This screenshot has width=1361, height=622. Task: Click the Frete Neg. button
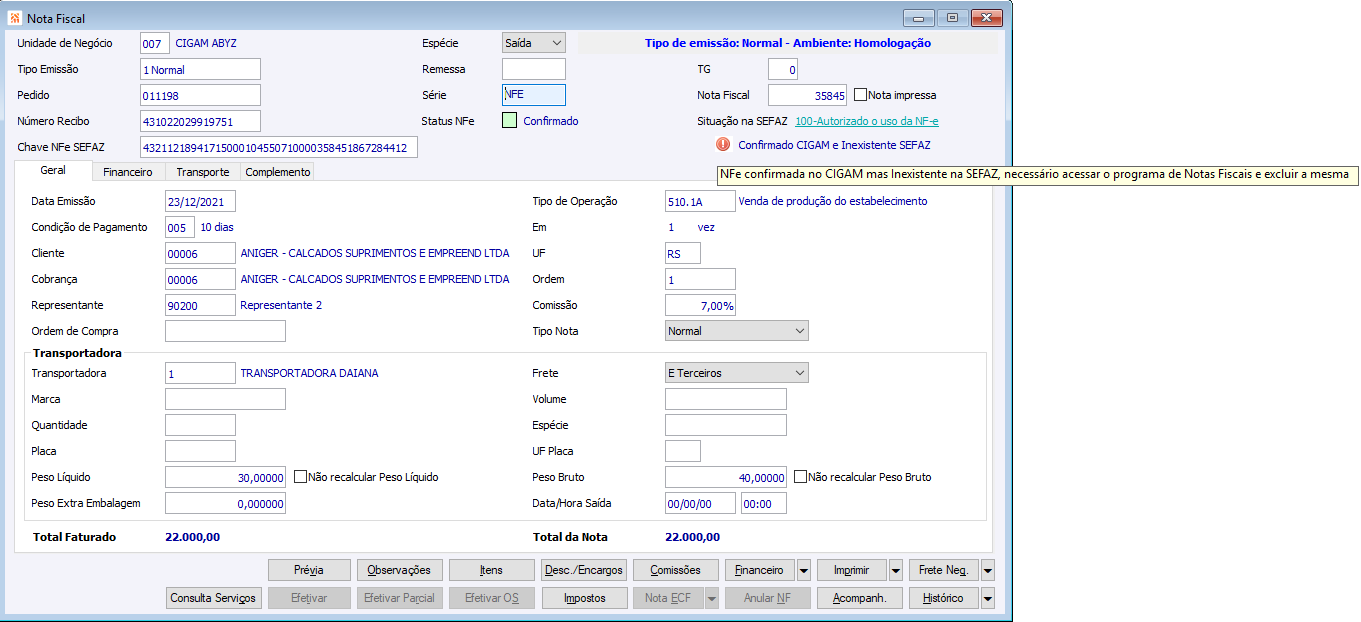[944, 570]
